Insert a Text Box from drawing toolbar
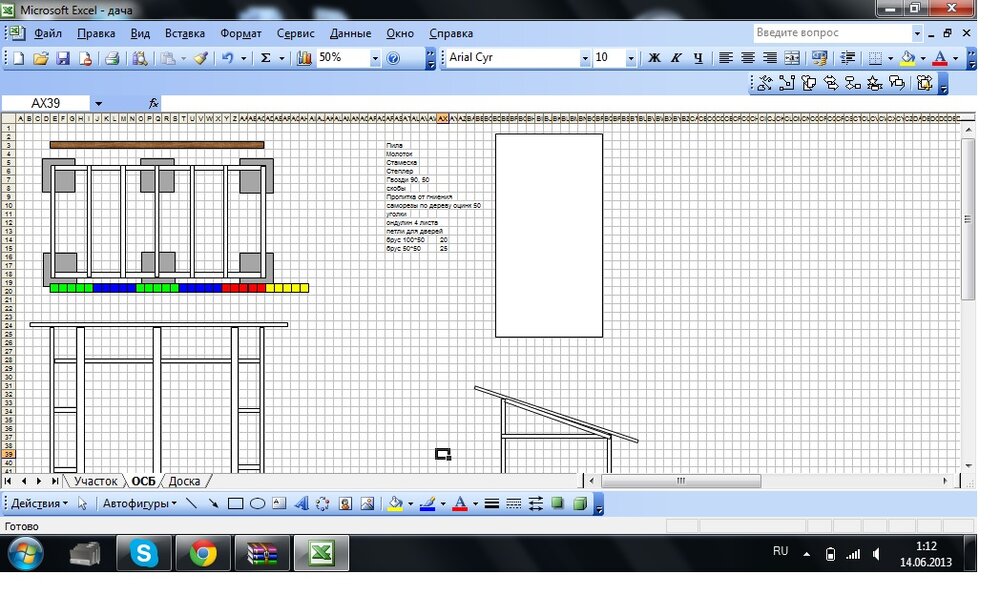The height and width of the screenshot is (595, 1000). tap(279, 503)
